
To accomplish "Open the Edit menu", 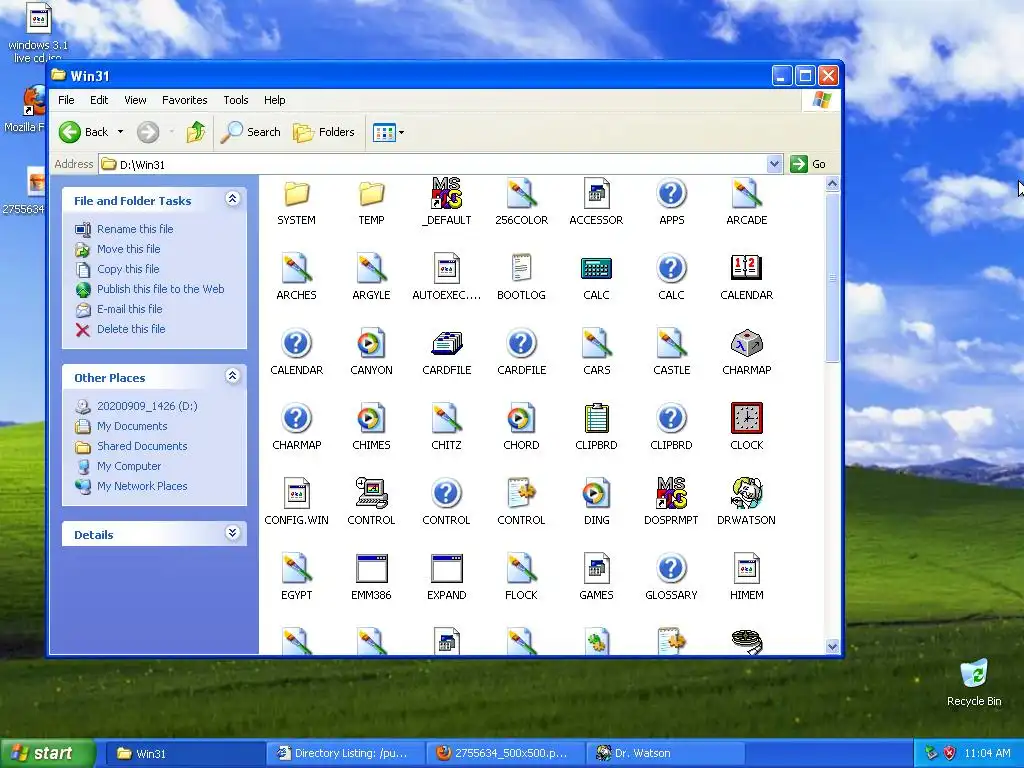I will click(x=99, y=100).
